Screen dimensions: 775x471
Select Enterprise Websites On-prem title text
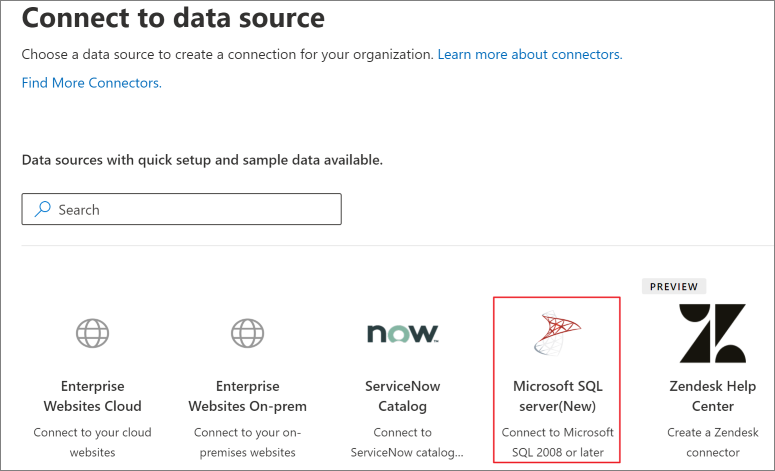248,396
